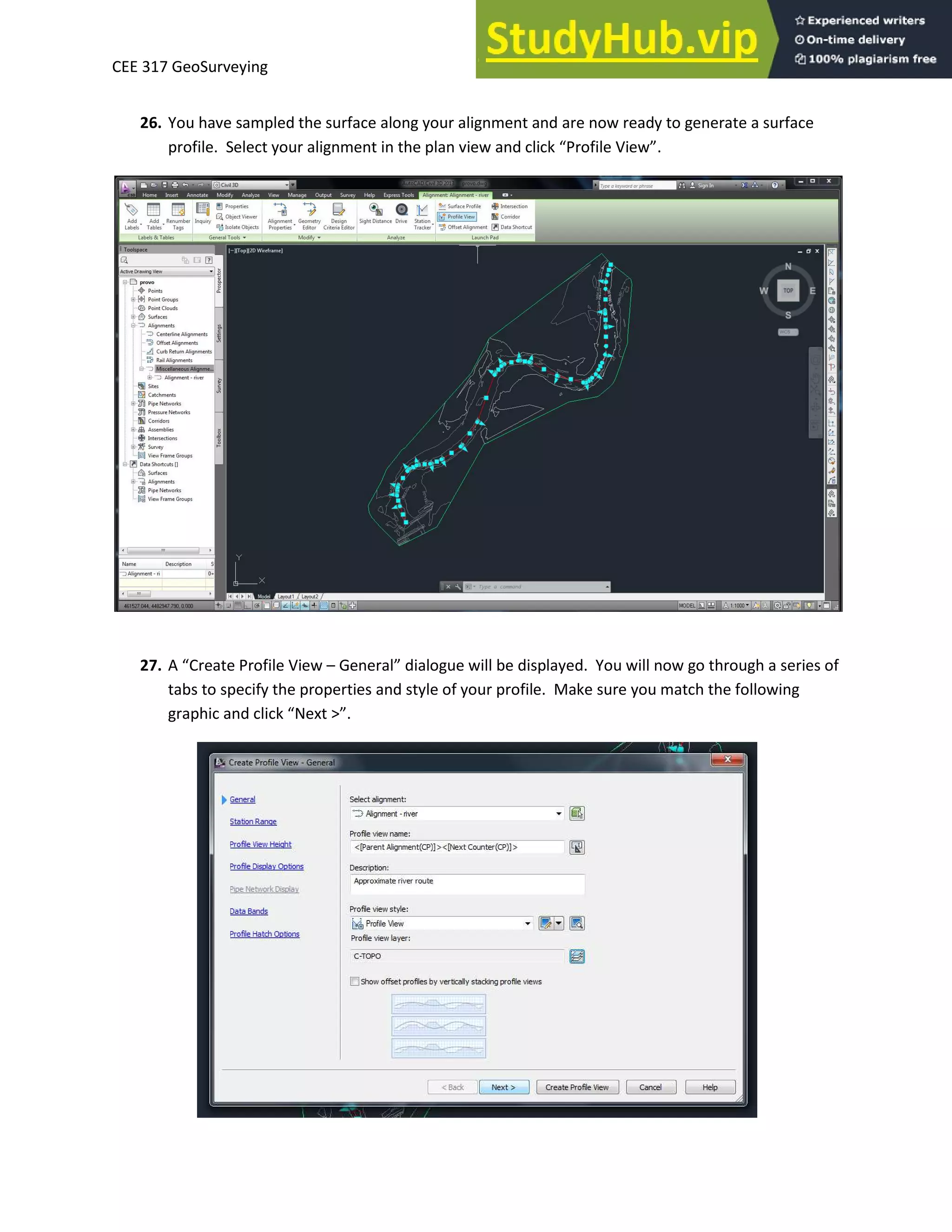
Task: Click the style detail icon beside Profile view style
Action: pyautogui.click(x=576, y=923)
